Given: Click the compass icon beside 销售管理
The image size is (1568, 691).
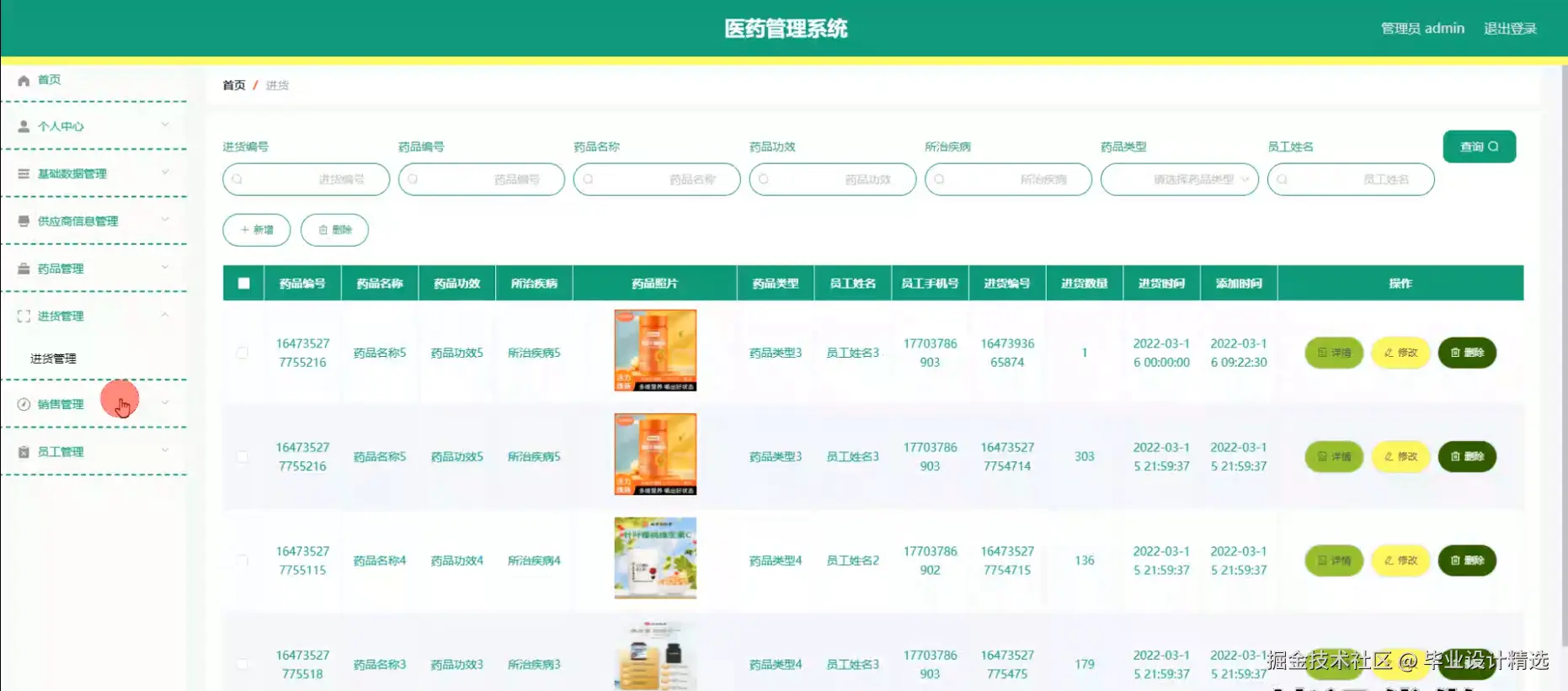Looking at the screenshot, I should tap(24, 404).
